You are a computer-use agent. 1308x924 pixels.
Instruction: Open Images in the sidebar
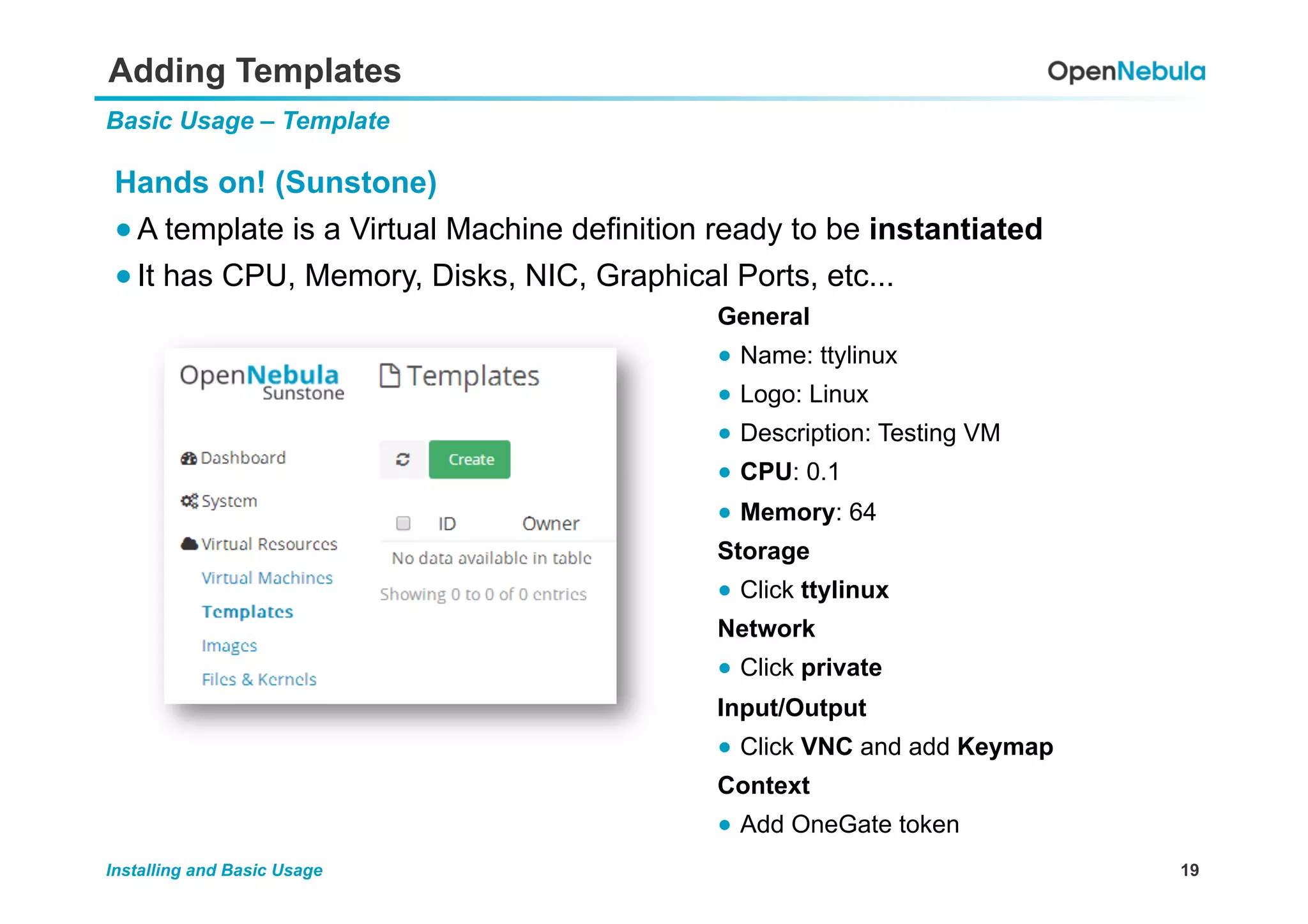click(229, 646)
